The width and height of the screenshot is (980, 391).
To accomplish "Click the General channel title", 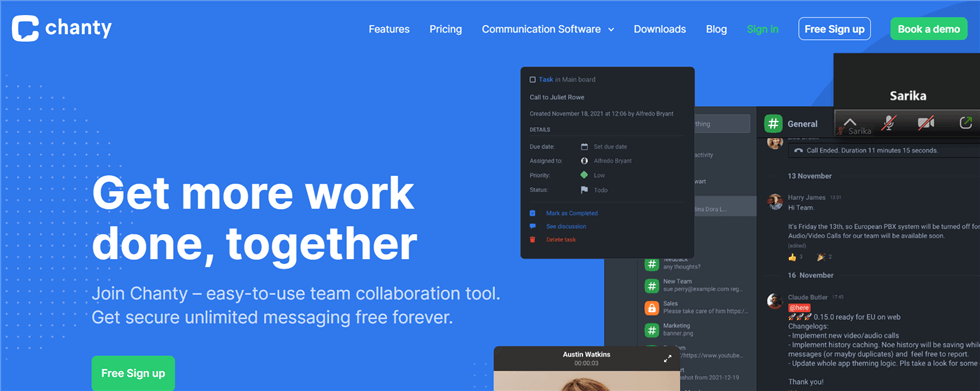I will tap(802, 124).
